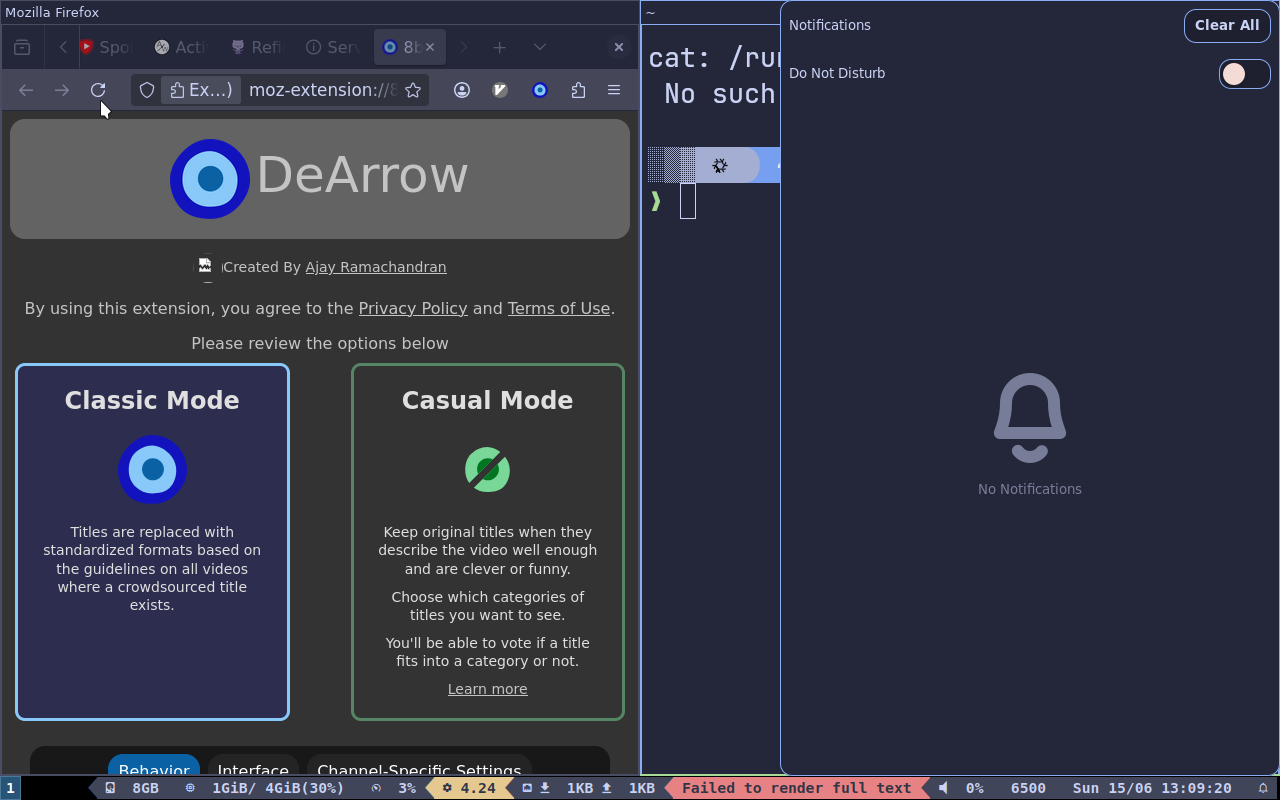Choose the Casual Mode card
Viewport: 1280px width, 800px height.
tap(488, 542)
